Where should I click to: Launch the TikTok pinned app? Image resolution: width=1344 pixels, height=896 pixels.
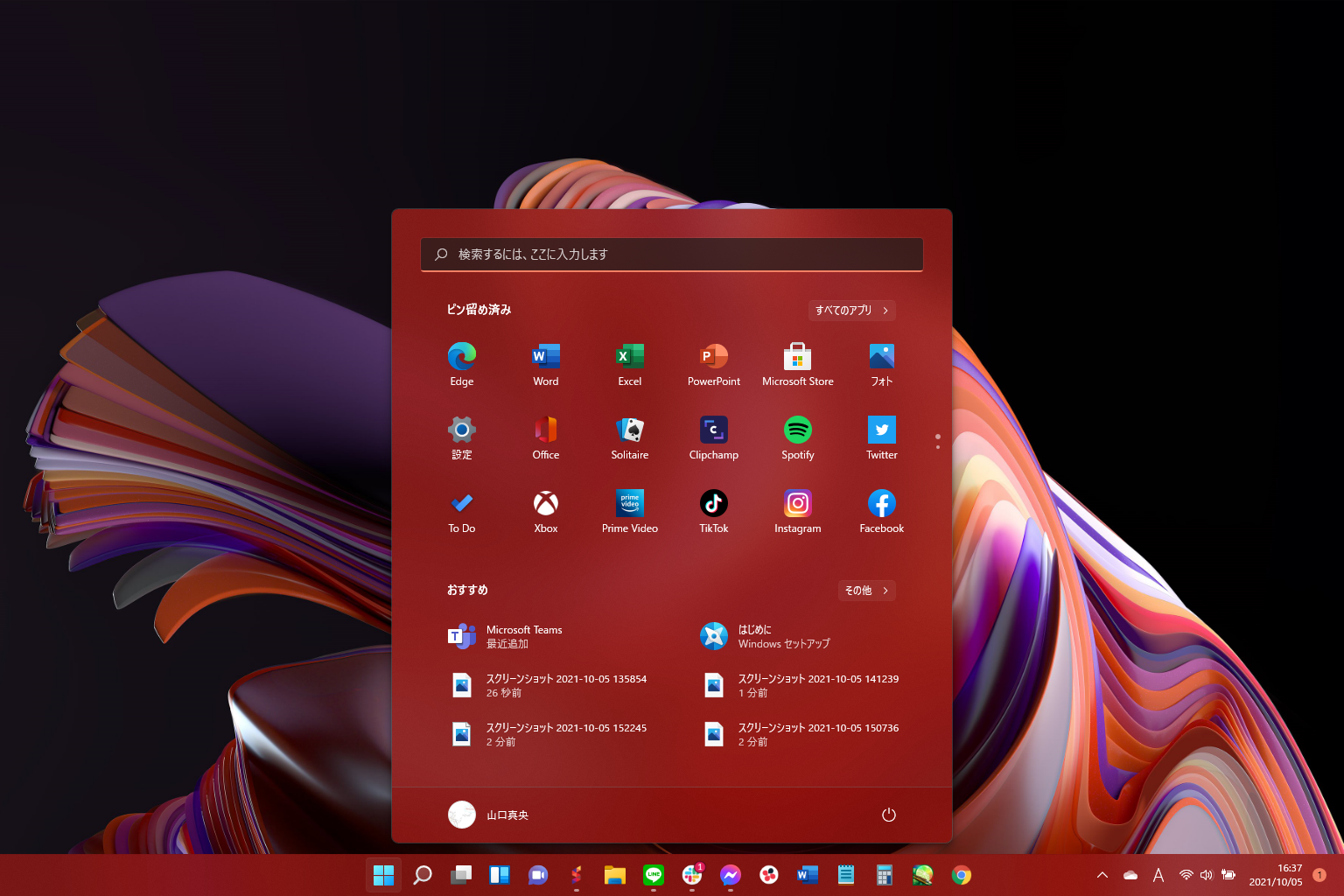click(713, 505)
